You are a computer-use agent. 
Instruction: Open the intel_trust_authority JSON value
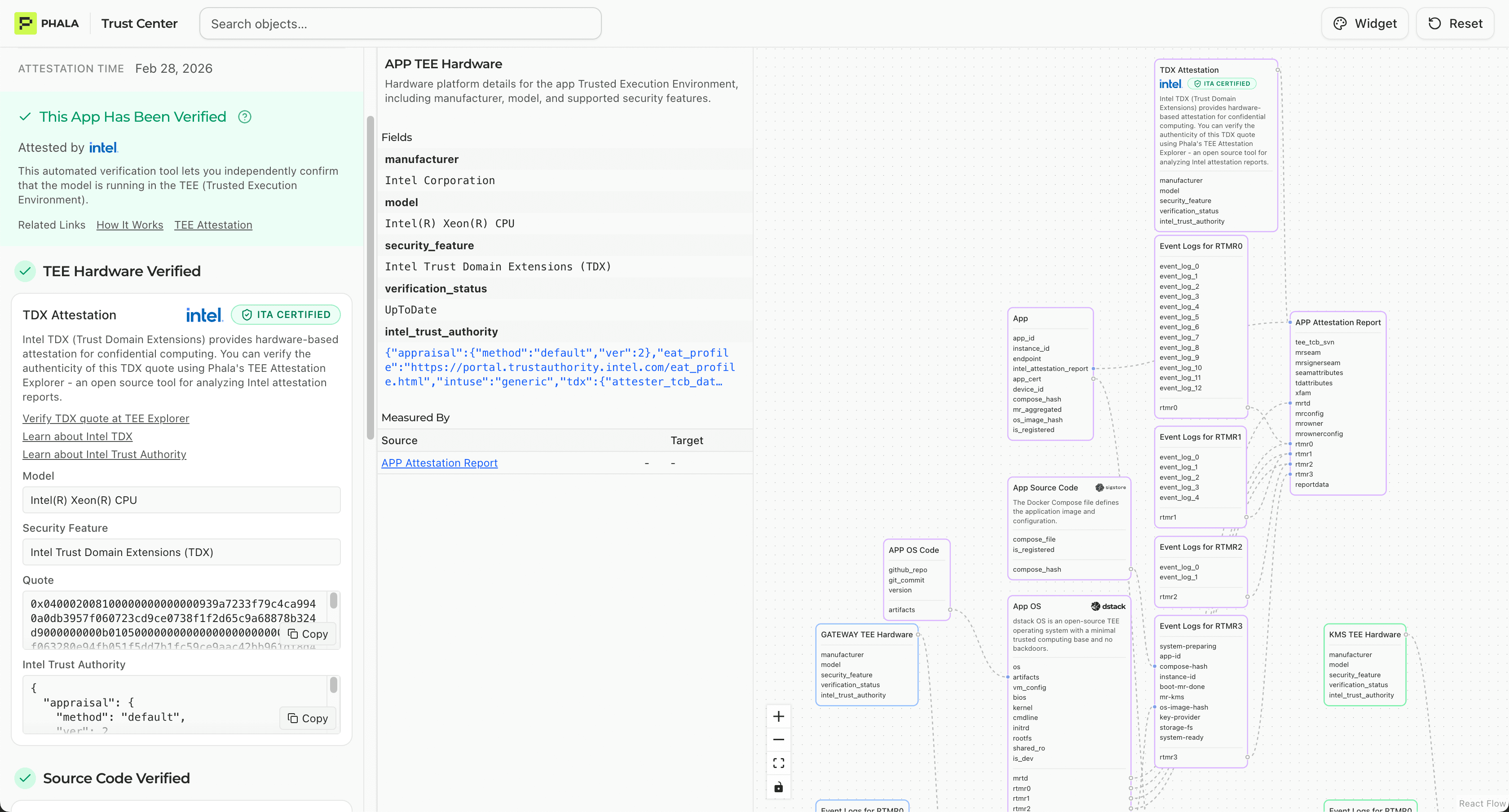[x=560, y=367]
